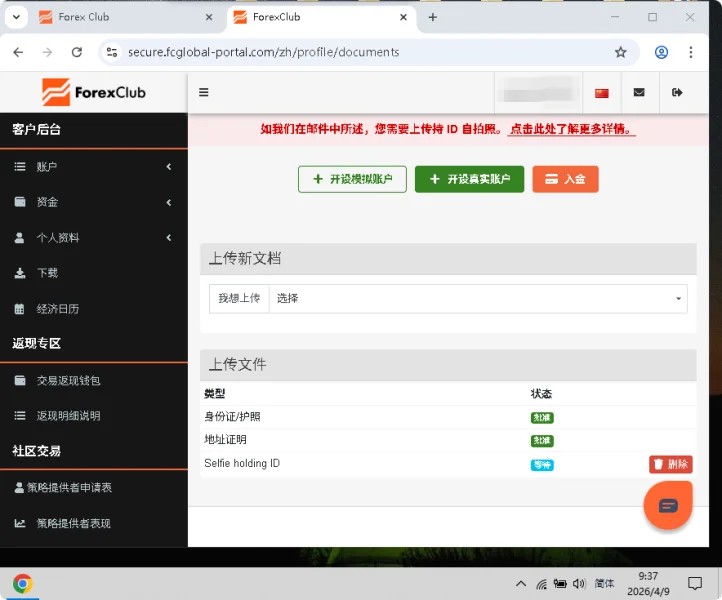Click the status badge for 地址证明
Viewport: 722px width, 600px height.
542,441
